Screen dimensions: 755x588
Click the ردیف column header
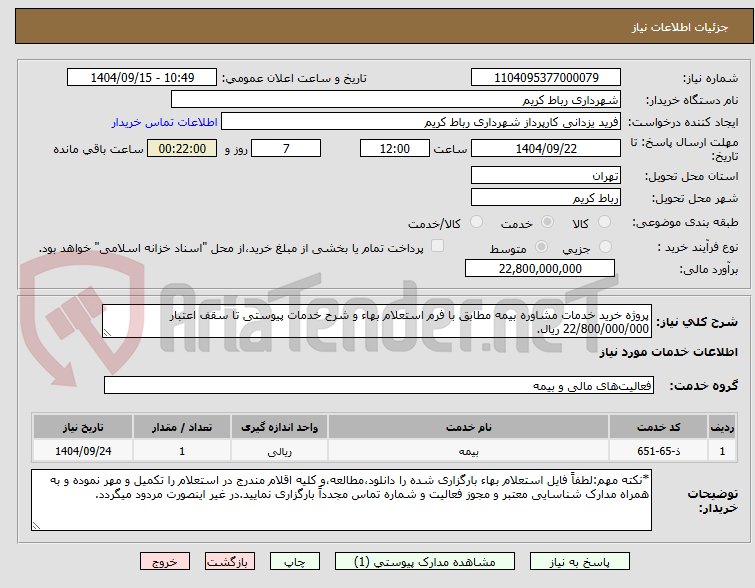click(x=722, y=427)
